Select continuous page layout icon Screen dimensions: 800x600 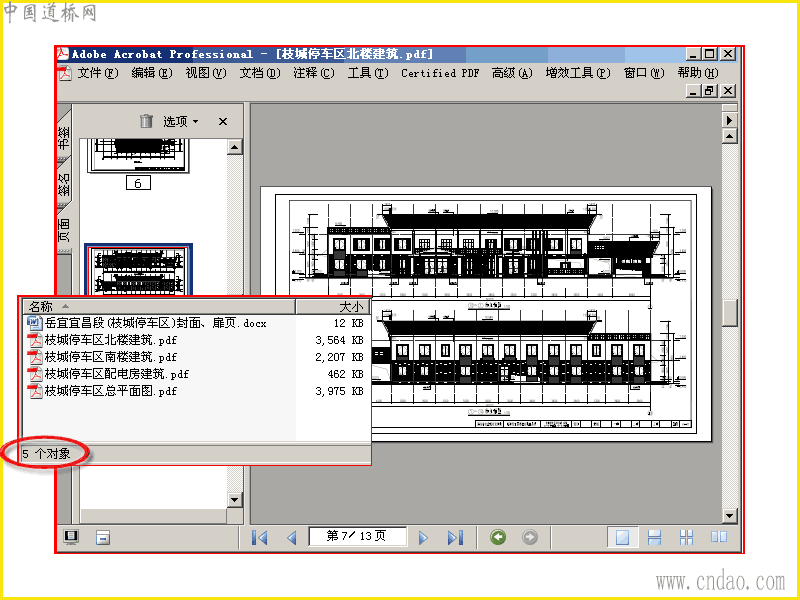tap(654, 537)
